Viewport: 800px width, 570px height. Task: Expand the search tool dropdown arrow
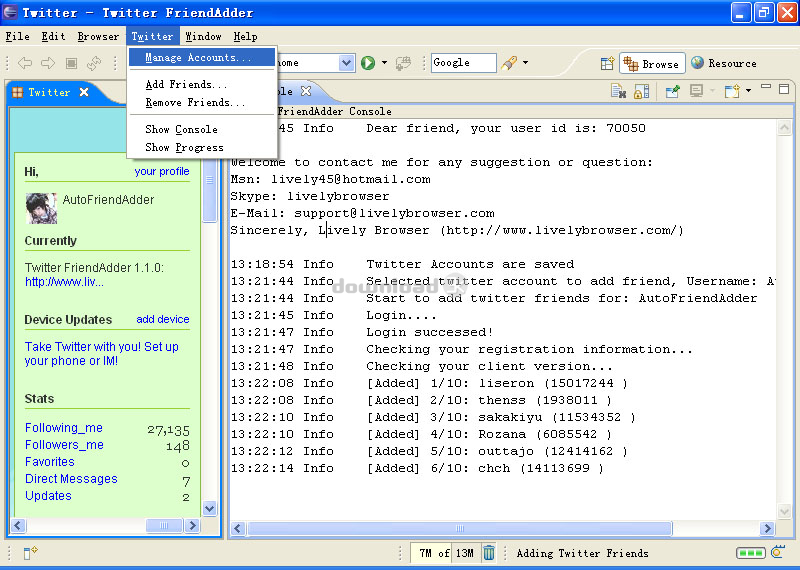click(526, 63)
